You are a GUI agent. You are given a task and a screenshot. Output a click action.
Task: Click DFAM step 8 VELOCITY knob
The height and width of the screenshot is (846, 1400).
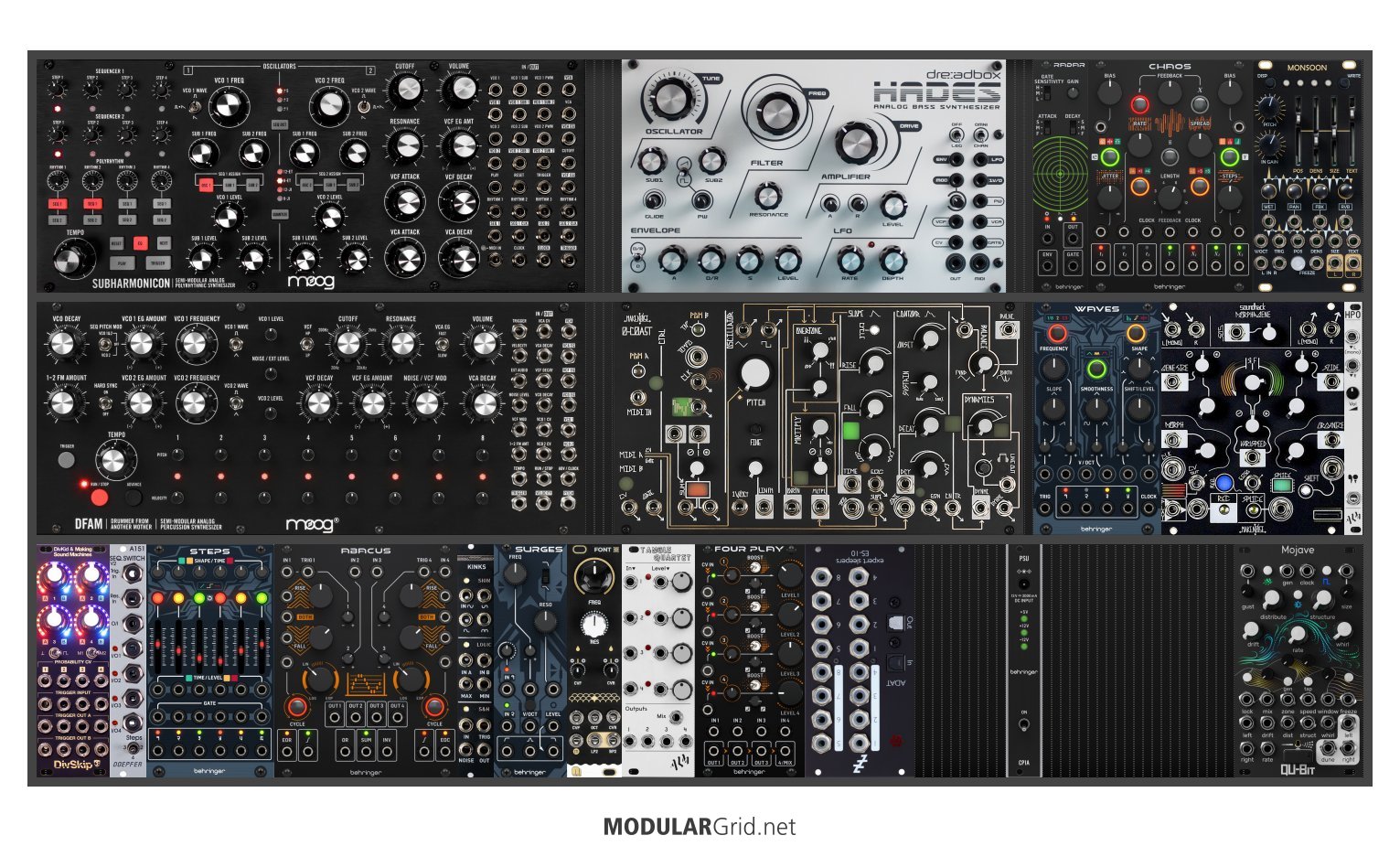pos(483,497)
